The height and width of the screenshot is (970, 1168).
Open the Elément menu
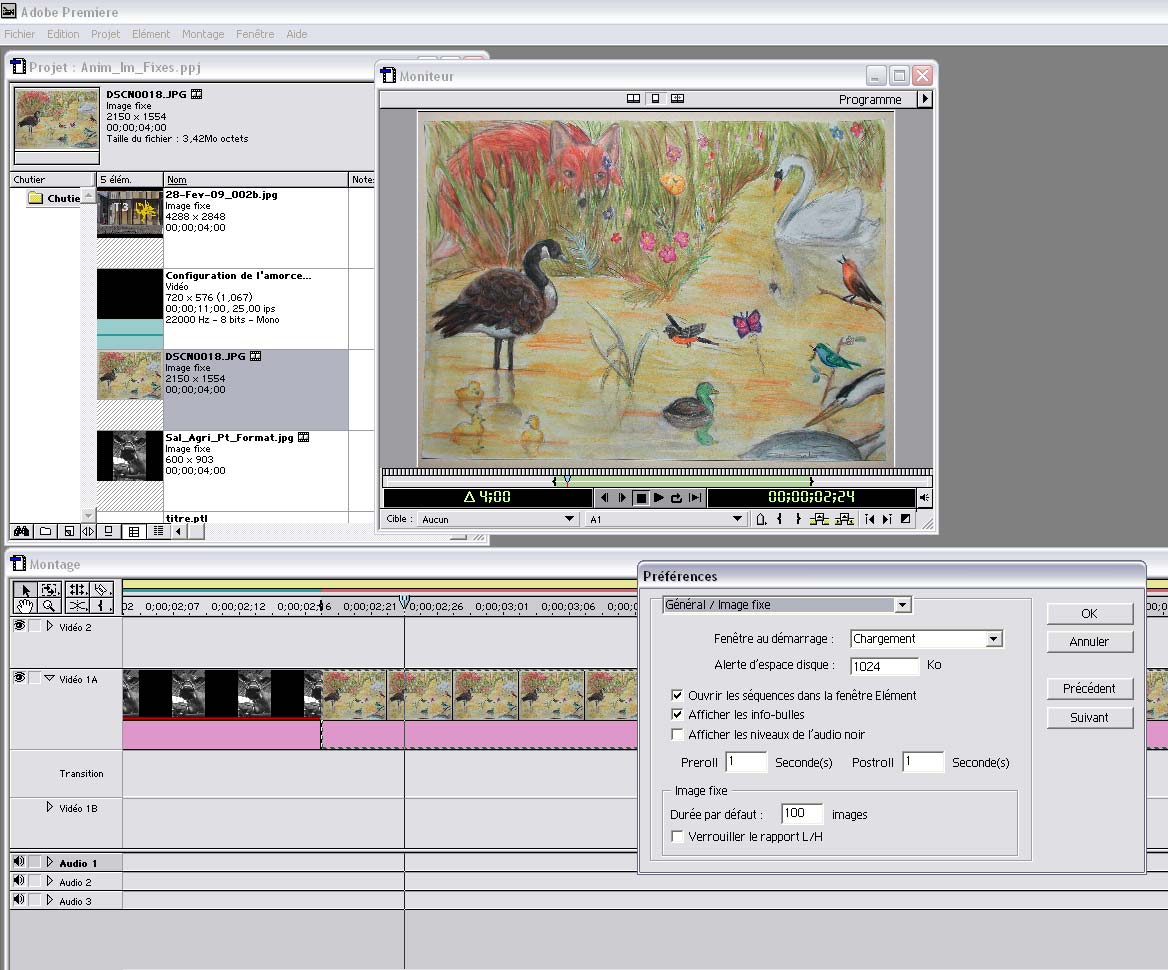pos(150,34)
